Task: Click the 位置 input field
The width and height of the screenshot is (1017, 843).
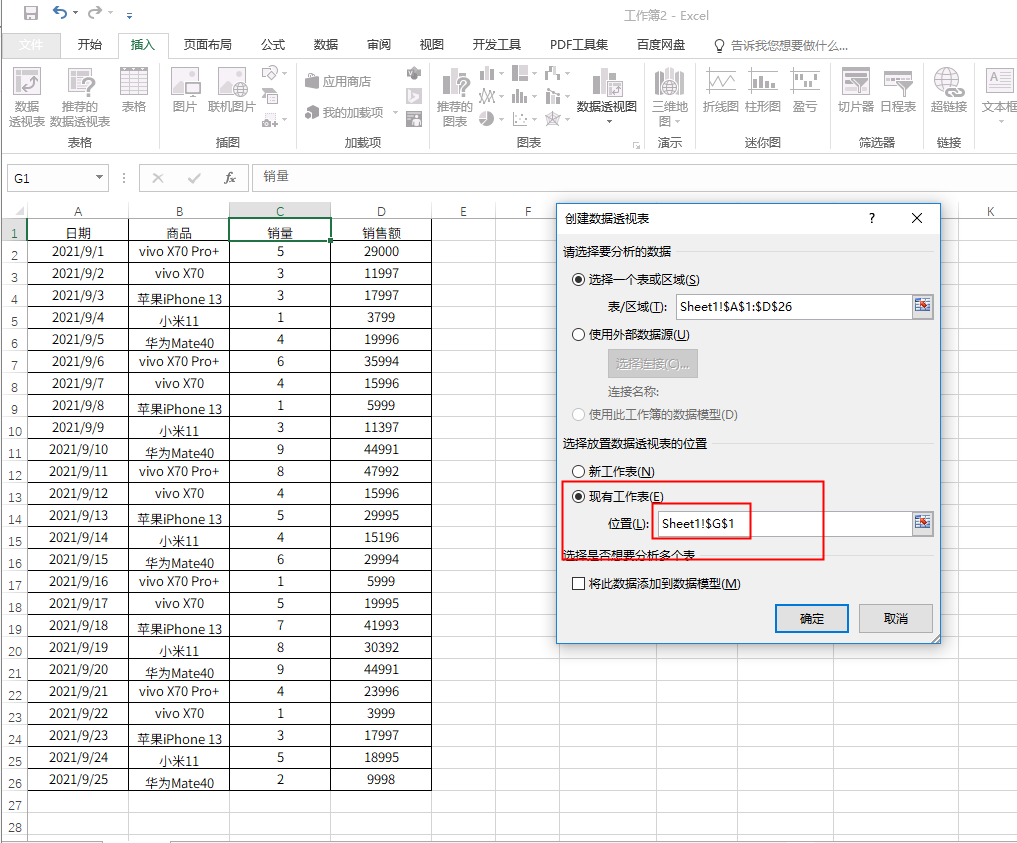Action: [x=785, y=523]
